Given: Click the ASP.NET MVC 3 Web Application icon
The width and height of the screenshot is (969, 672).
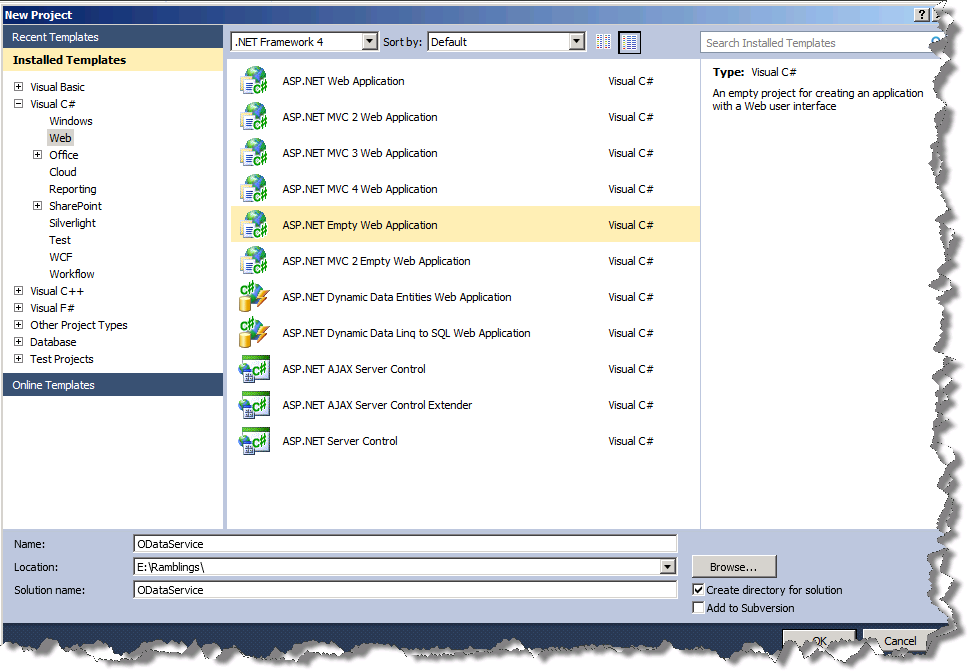Looking at the screenshot, I should click(254, 153).
